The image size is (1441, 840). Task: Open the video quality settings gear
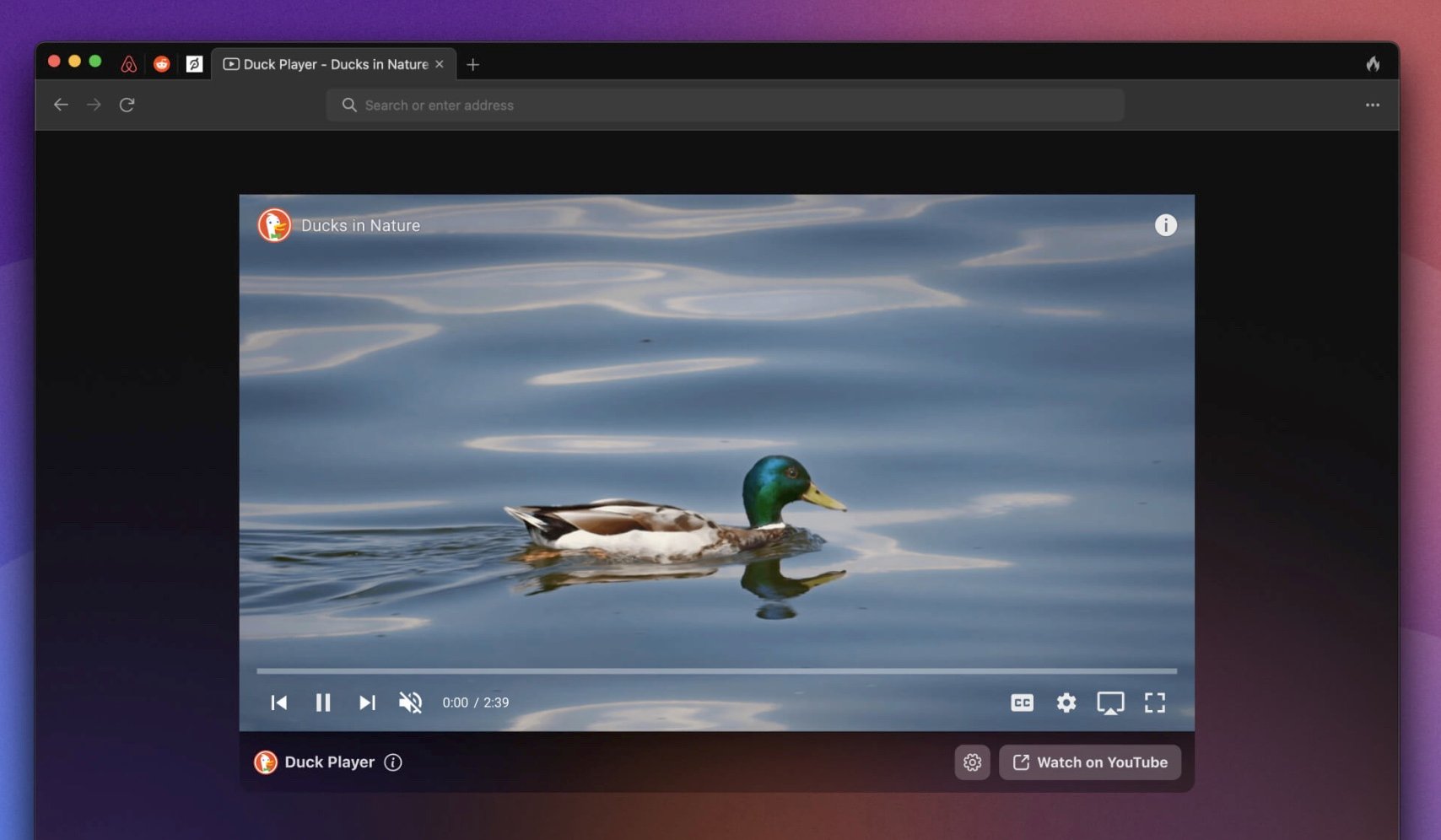tap(1066, 702)
